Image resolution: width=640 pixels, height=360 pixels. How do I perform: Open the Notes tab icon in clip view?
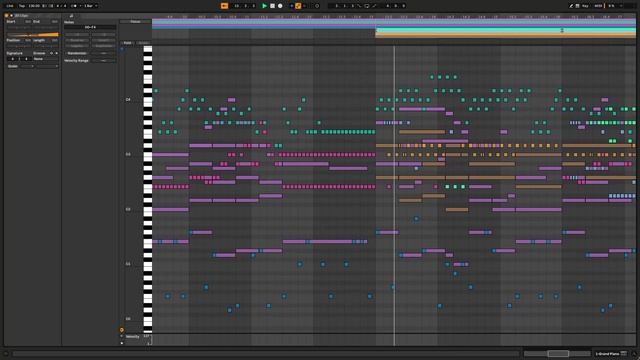[71, 16]
